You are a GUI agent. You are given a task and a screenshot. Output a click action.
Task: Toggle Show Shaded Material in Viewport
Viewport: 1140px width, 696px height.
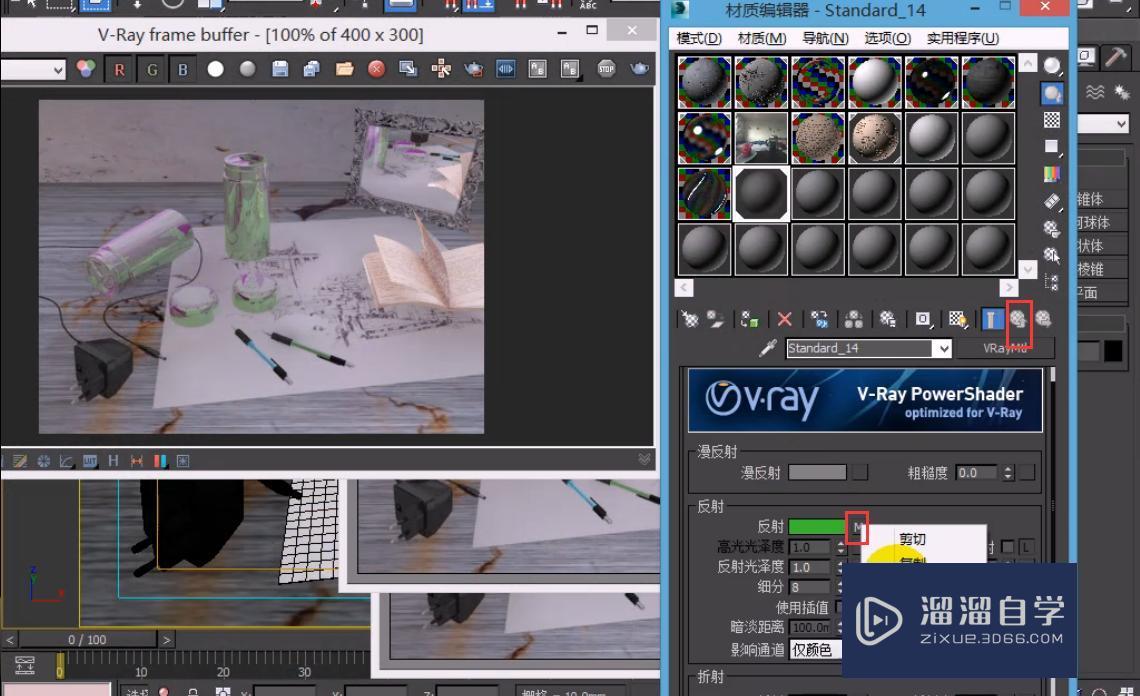(x=958, y=319)
